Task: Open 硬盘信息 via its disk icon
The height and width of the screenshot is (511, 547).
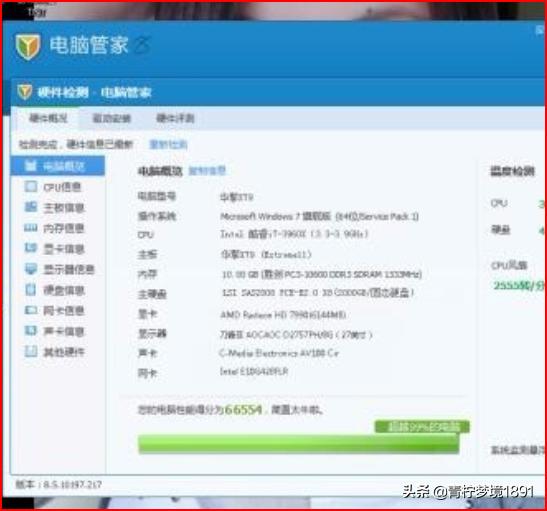Action: [31, 290]
